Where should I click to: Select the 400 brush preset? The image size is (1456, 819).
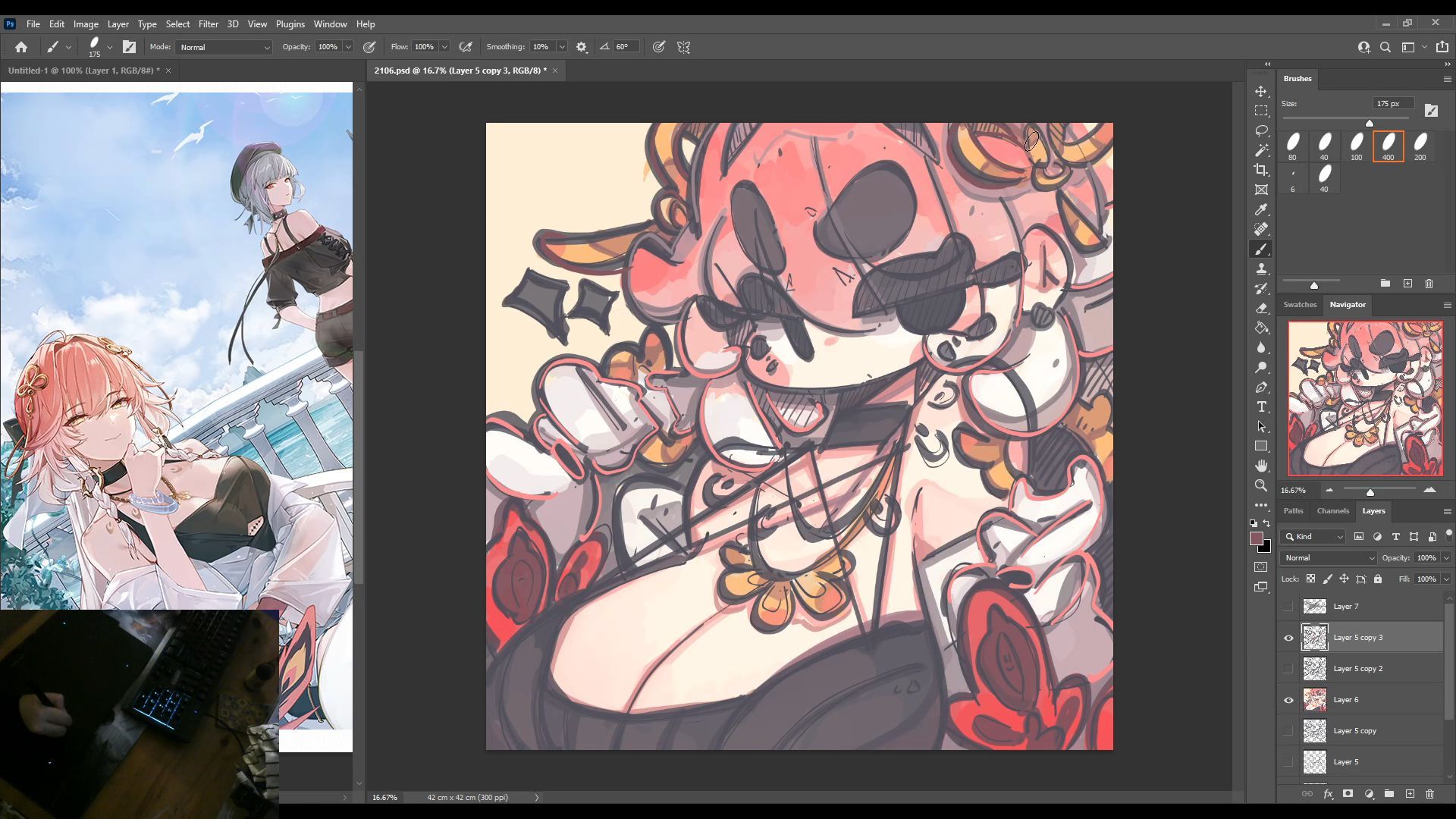pyautogui.click(x=1388, y=146)
